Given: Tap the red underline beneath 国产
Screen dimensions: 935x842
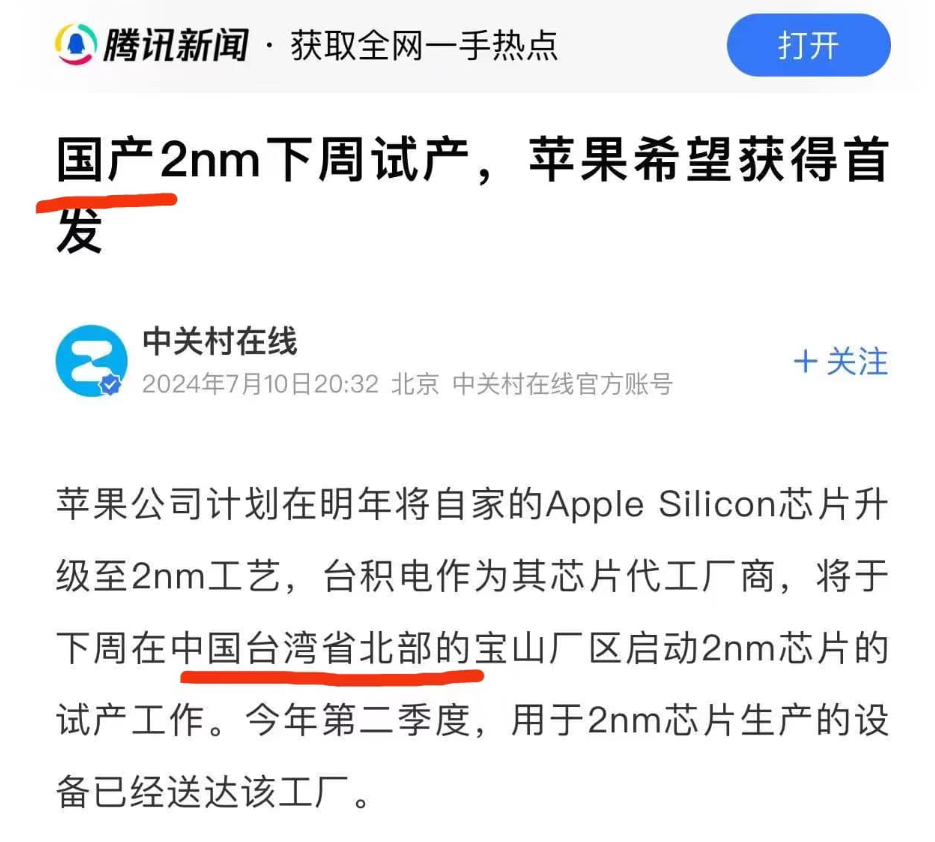Looking at the screenshot, I should coord(107,202).
